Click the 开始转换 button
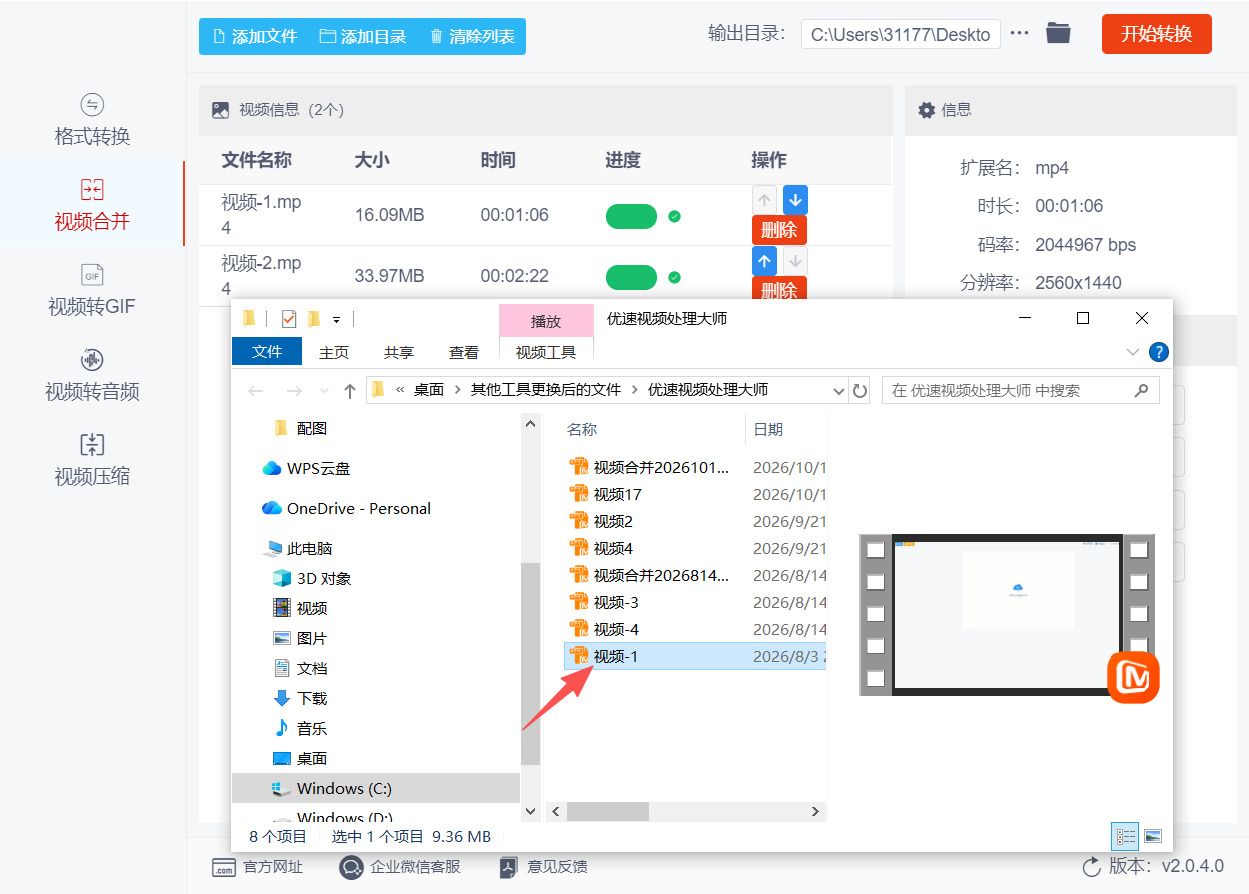 tap(1156, 34)
